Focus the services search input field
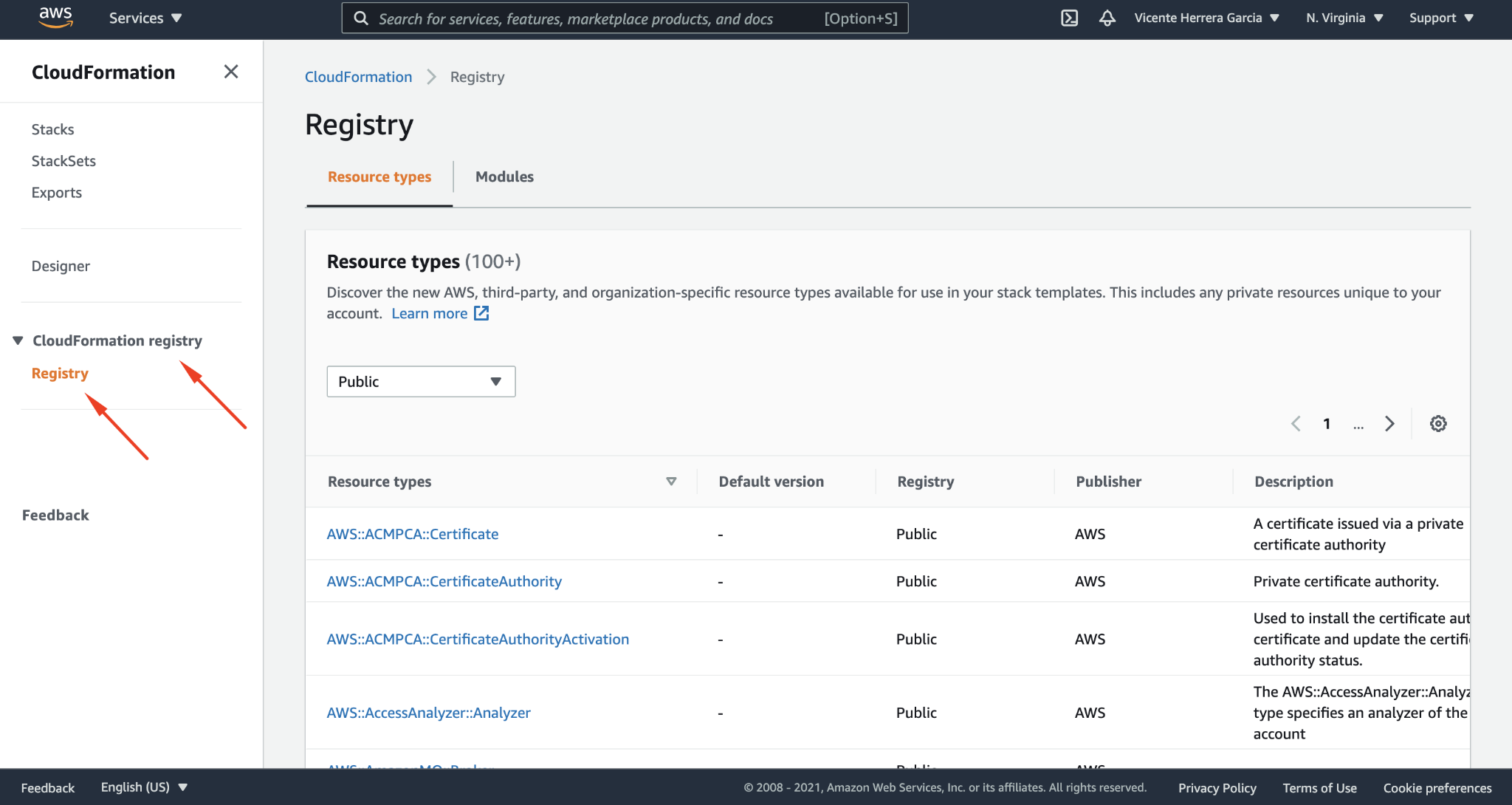 (625, 18)
